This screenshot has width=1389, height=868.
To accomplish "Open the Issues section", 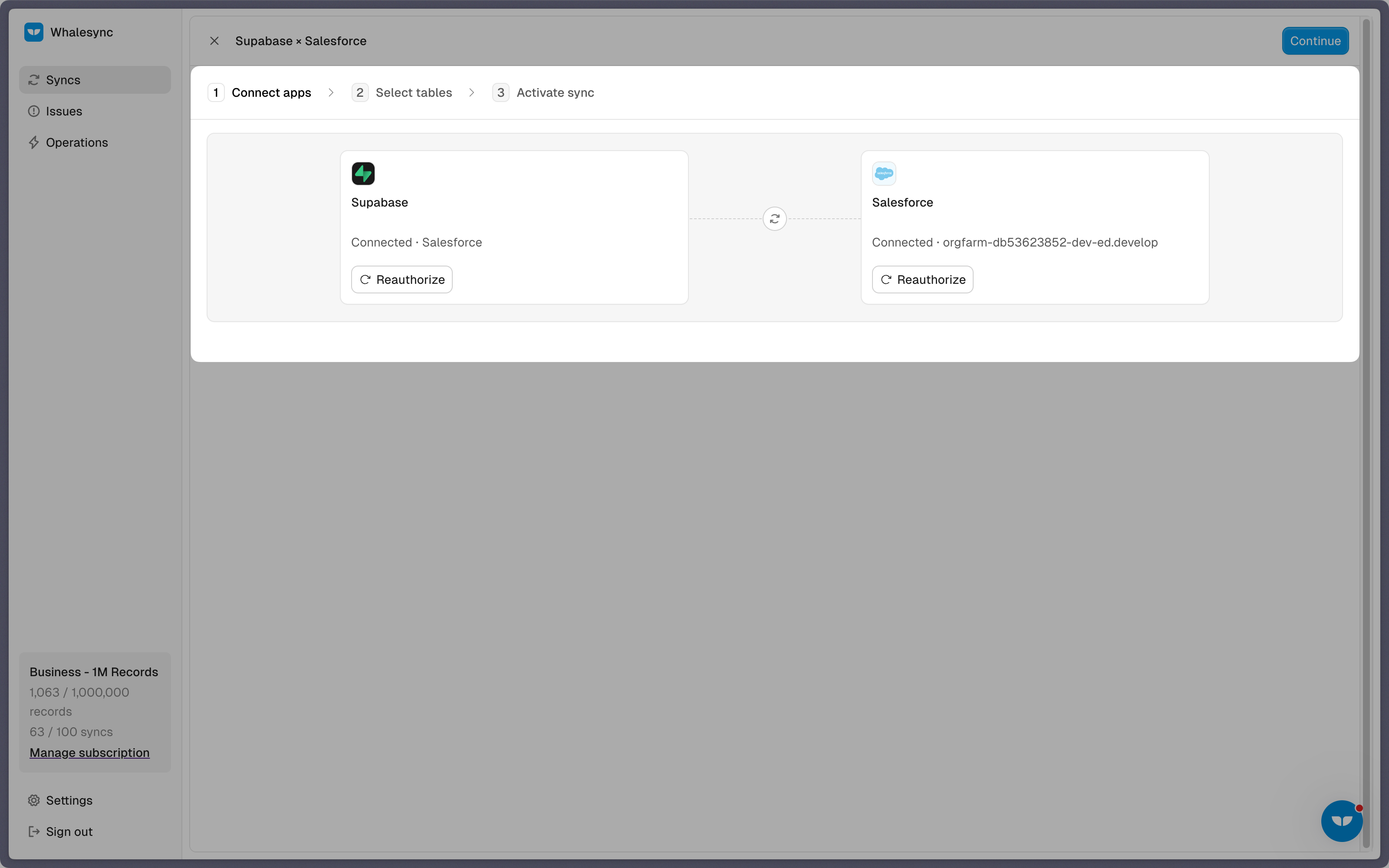I will coord(95,112).
